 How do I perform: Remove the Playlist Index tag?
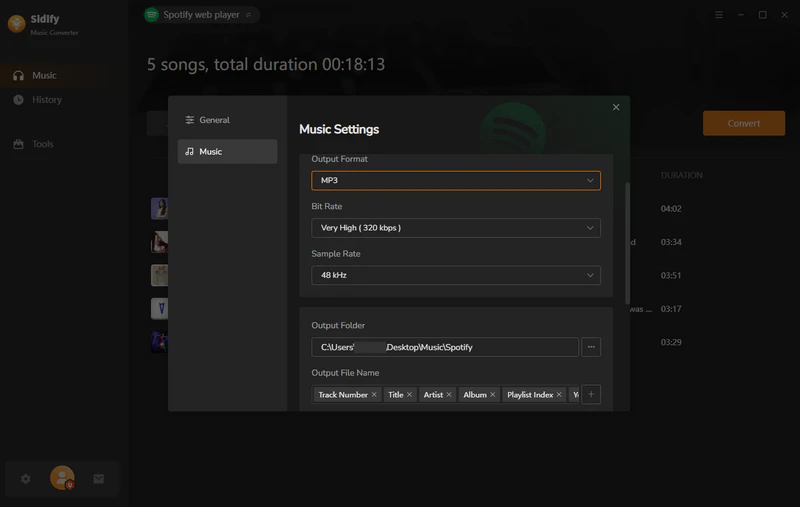click(x=560, y=395)
